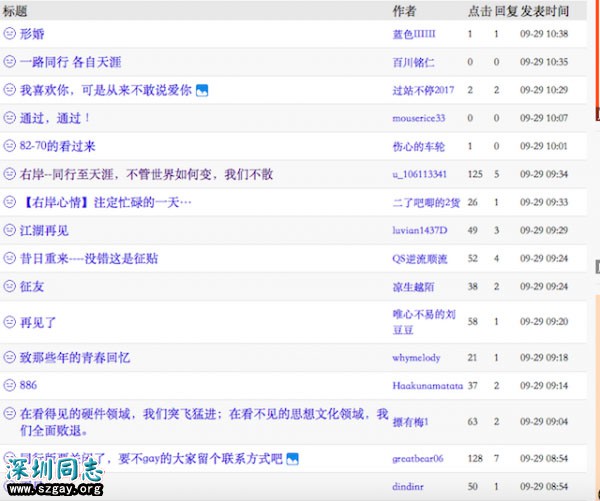Open thread 在看得见的硬件领域，我们突飞猛进
Screen dimensions: 600x501
click(204, 422)
